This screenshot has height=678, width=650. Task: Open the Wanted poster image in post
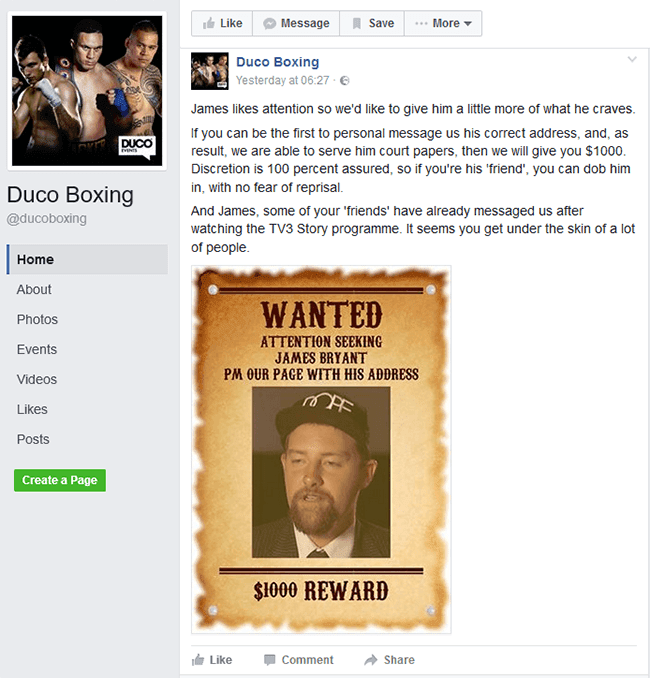321,450
